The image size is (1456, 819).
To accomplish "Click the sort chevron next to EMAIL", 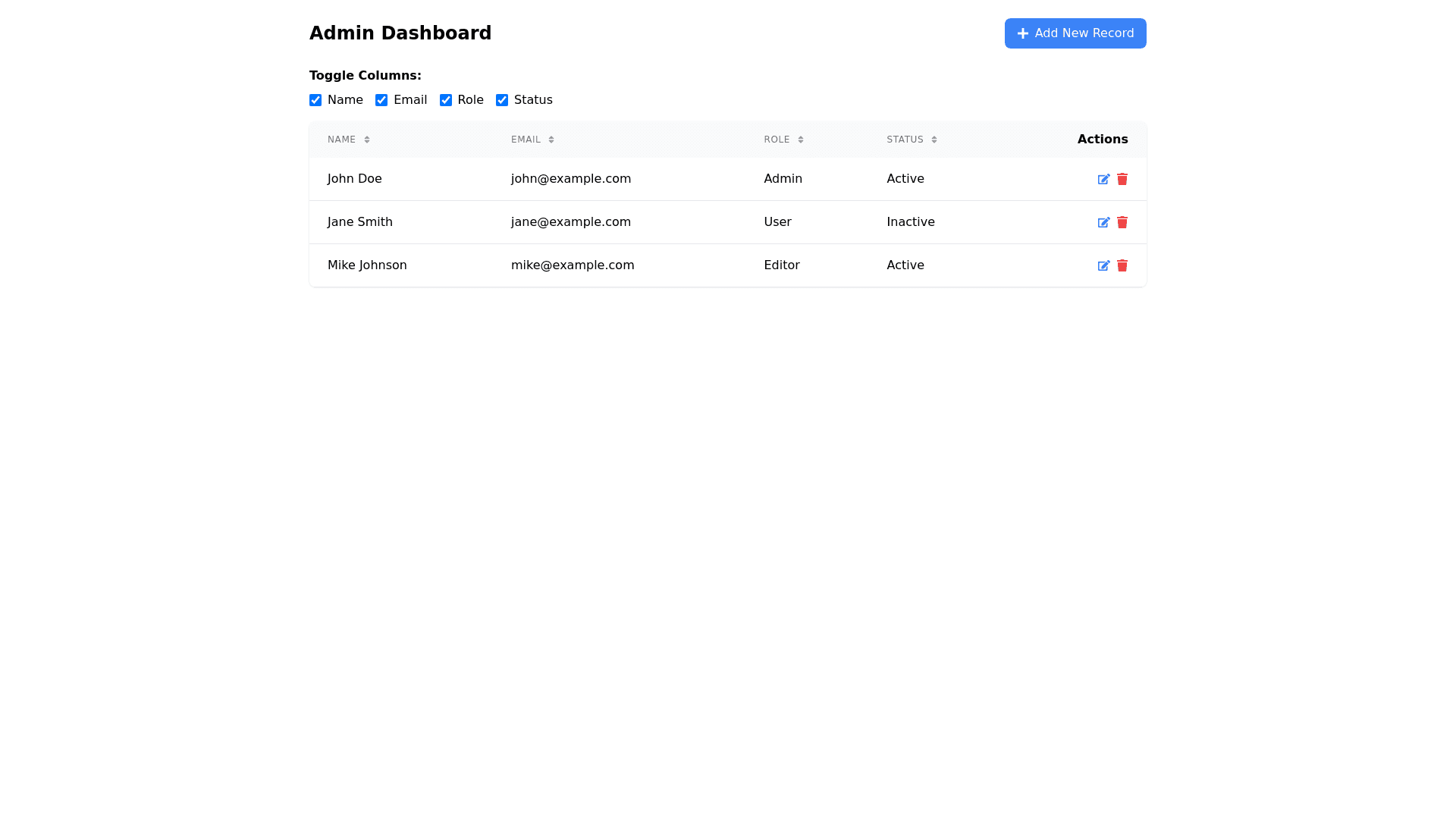I will (550, 140).
